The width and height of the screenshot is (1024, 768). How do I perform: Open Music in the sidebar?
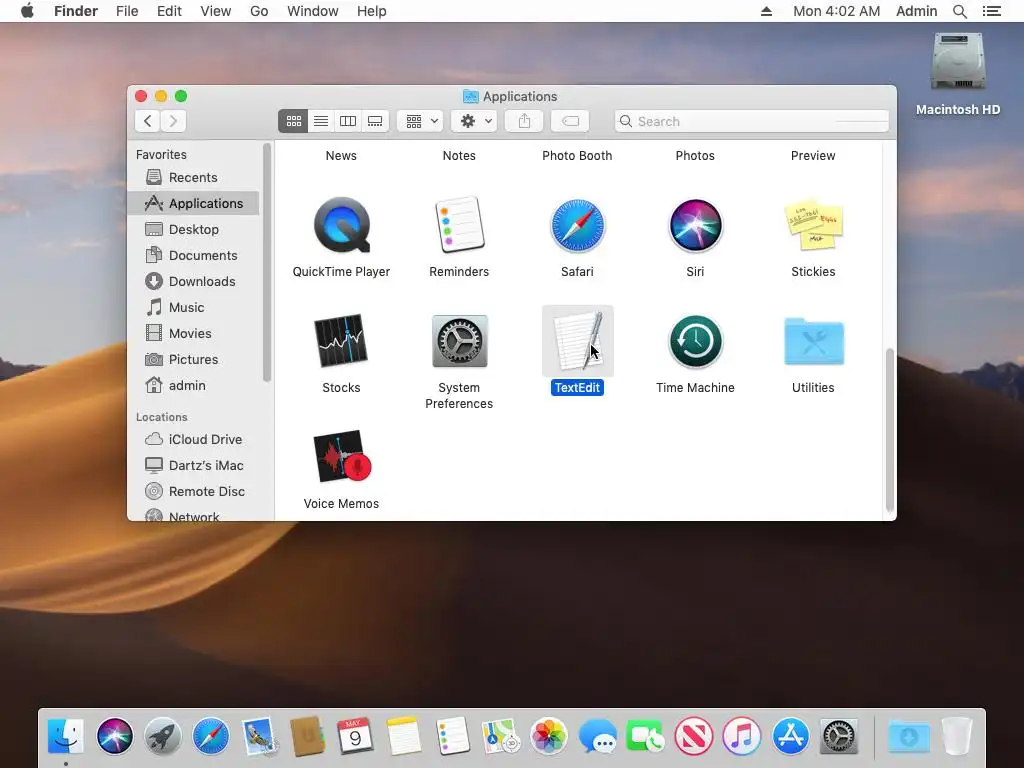point(194,308)
